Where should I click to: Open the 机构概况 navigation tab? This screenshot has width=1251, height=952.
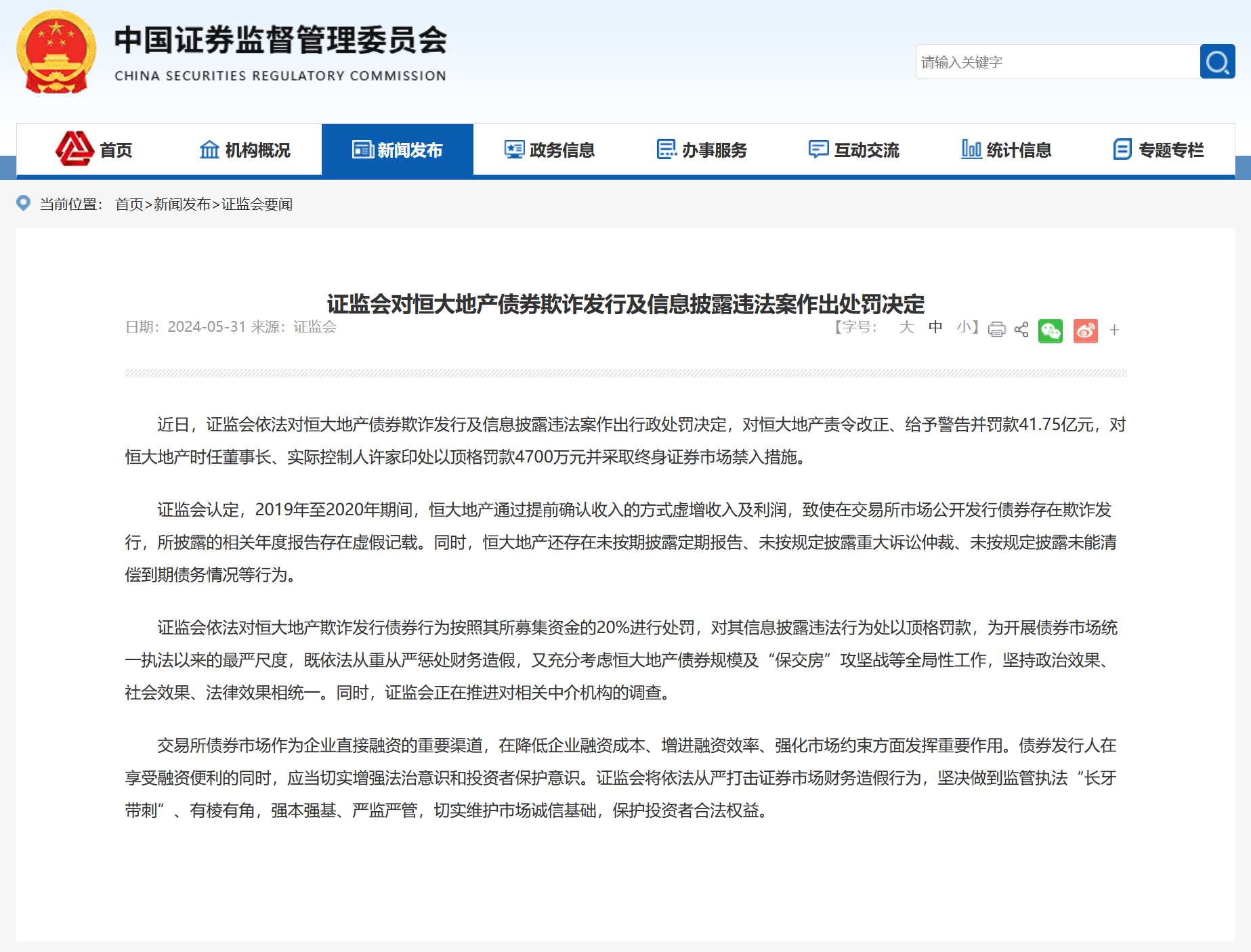(x=245, y=150)
